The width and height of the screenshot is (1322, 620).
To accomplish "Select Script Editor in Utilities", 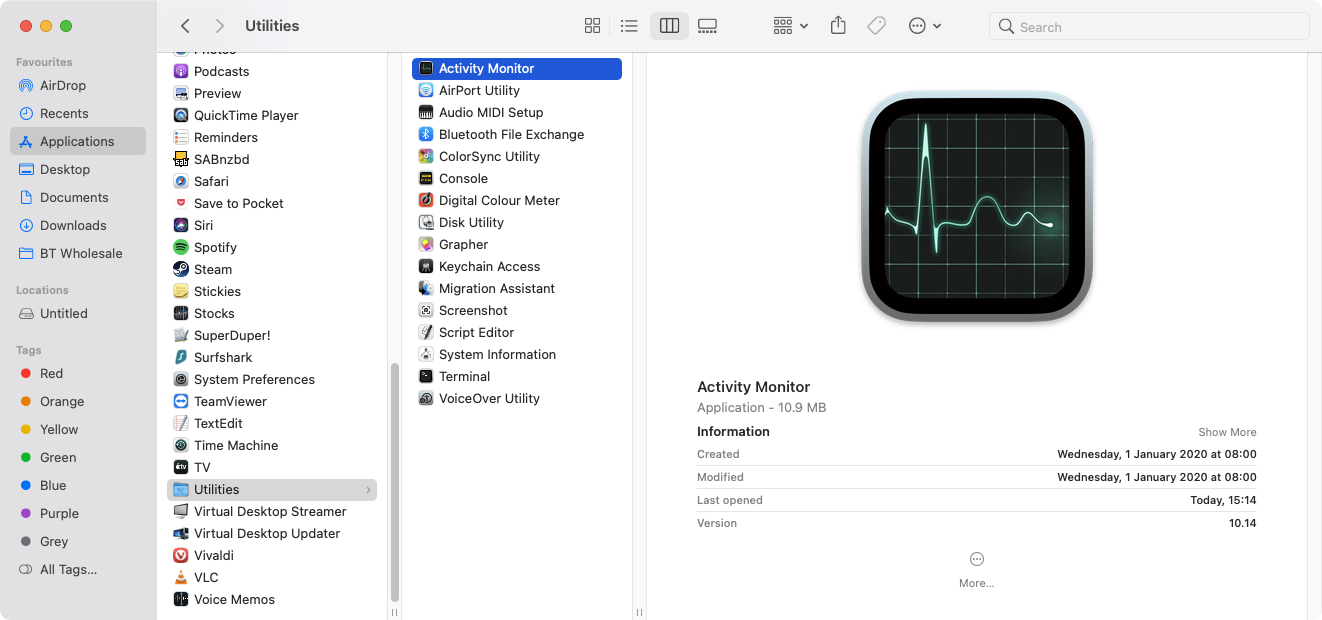I will [x=517, y=332].
